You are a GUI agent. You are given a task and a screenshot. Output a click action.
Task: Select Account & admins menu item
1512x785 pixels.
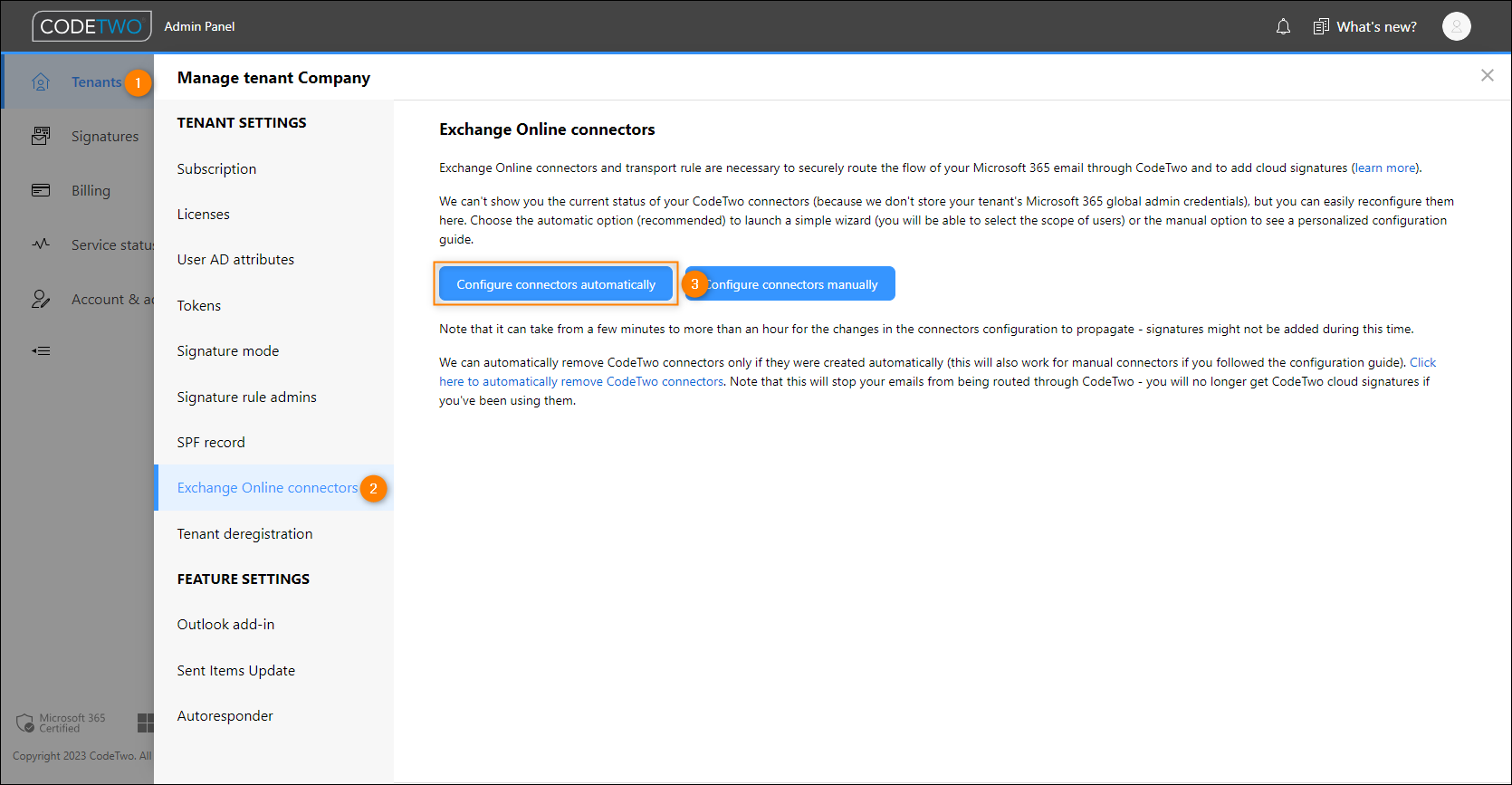point(112,300)
